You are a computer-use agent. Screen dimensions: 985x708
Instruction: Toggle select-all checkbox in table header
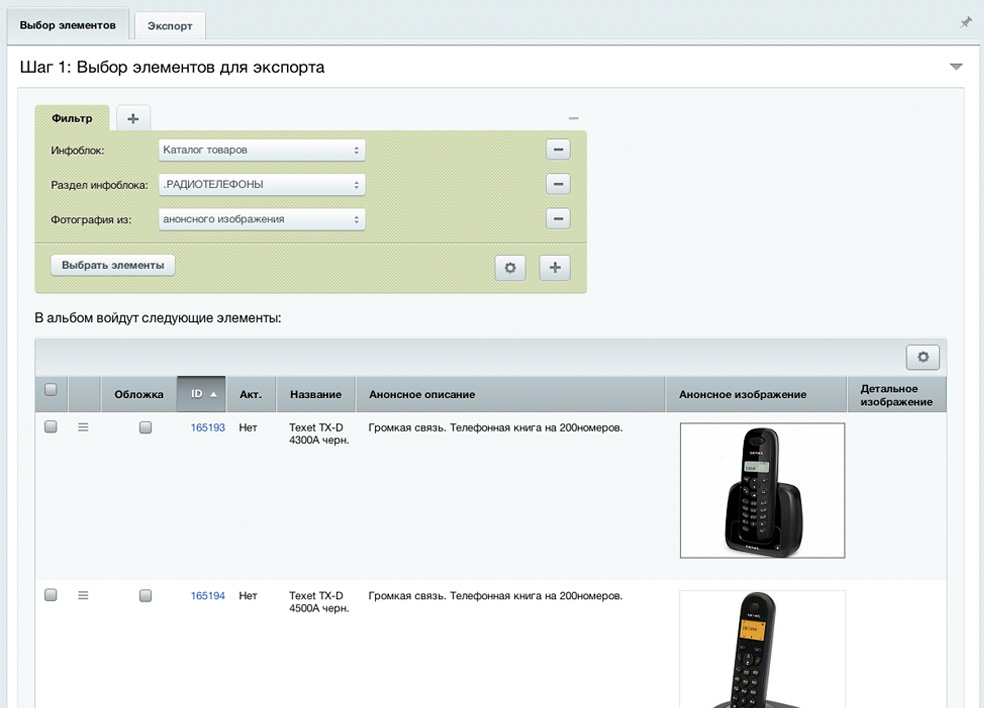pos(51,391)
